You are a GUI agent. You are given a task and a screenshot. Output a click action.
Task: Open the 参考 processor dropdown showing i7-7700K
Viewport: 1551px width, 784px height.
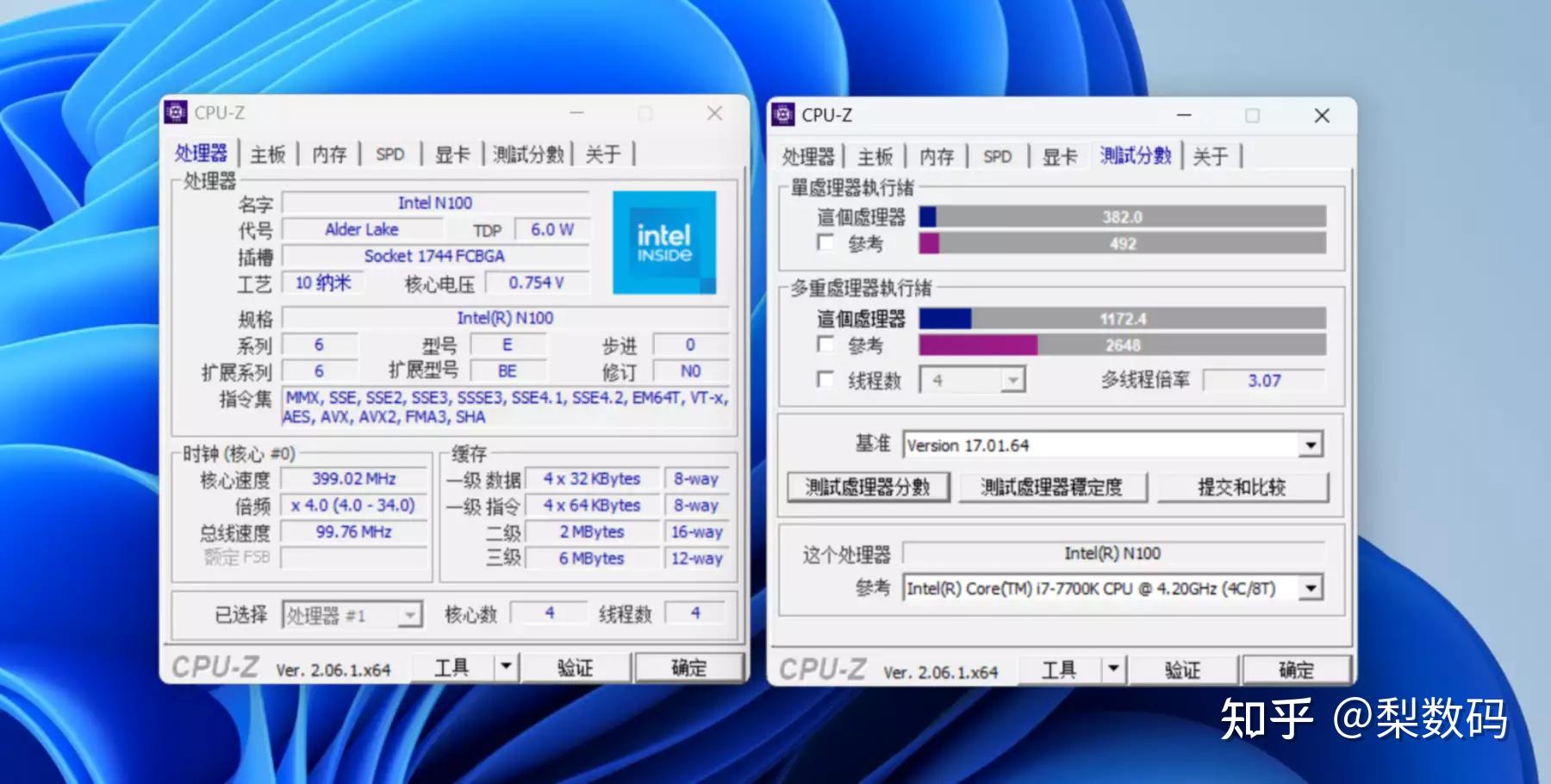coord(1309,587)
